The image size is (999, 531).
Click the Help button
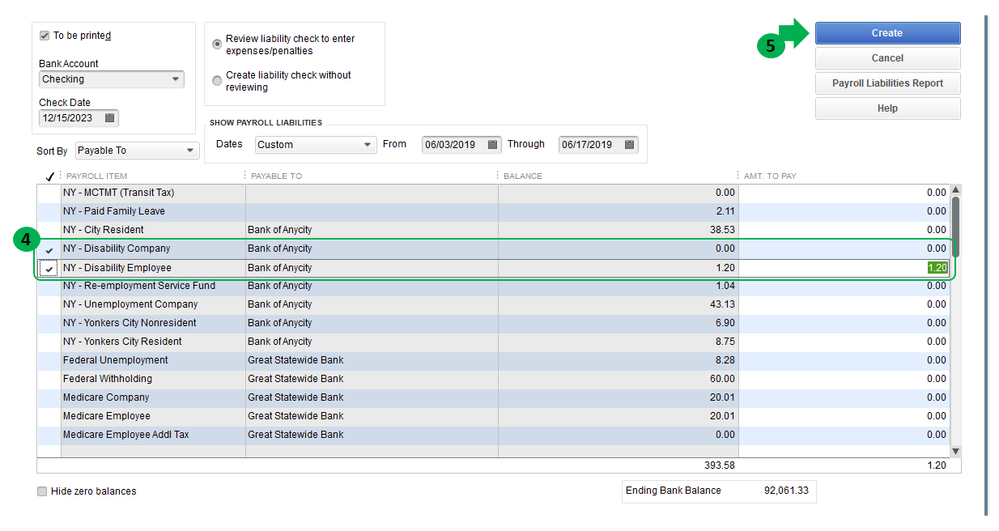(888, 108)
